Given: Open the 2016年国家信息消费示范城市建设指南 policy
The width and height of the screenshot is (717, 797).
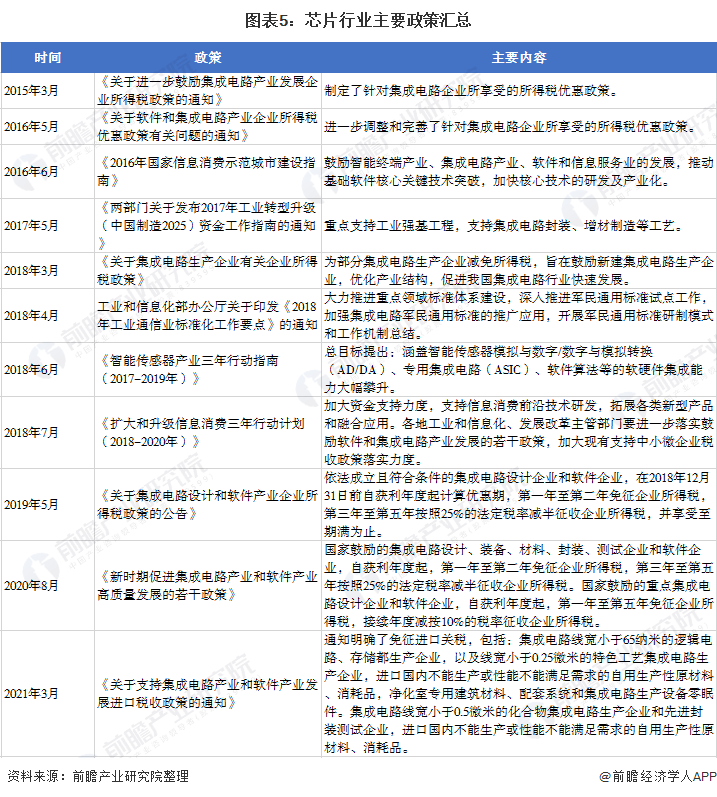Looking at the screenshot, I should 208,172.
